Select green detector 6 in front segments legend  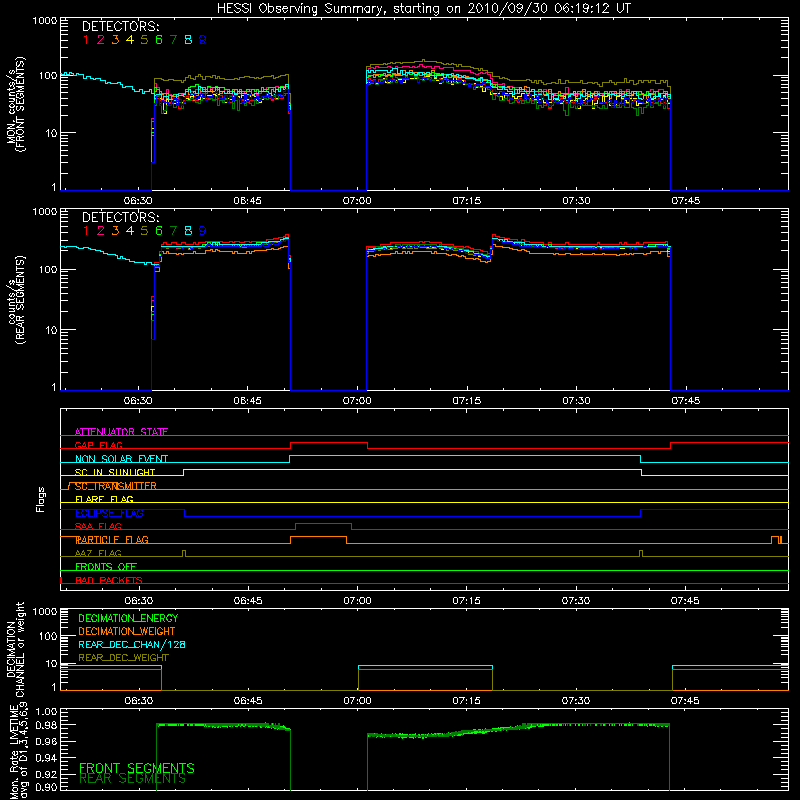click(159, 40)
